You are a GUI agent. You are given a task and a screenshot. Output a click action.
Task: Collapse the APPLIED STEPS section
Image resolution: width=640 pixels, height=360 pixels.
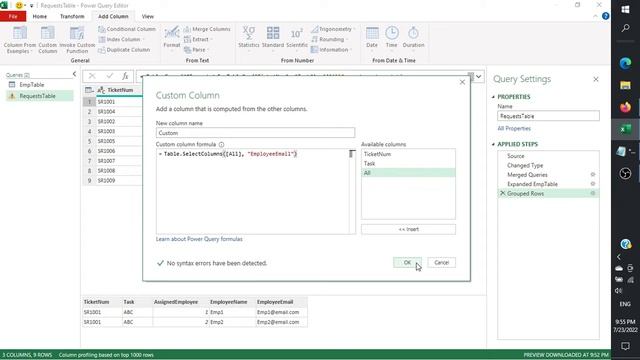(493, 144)
